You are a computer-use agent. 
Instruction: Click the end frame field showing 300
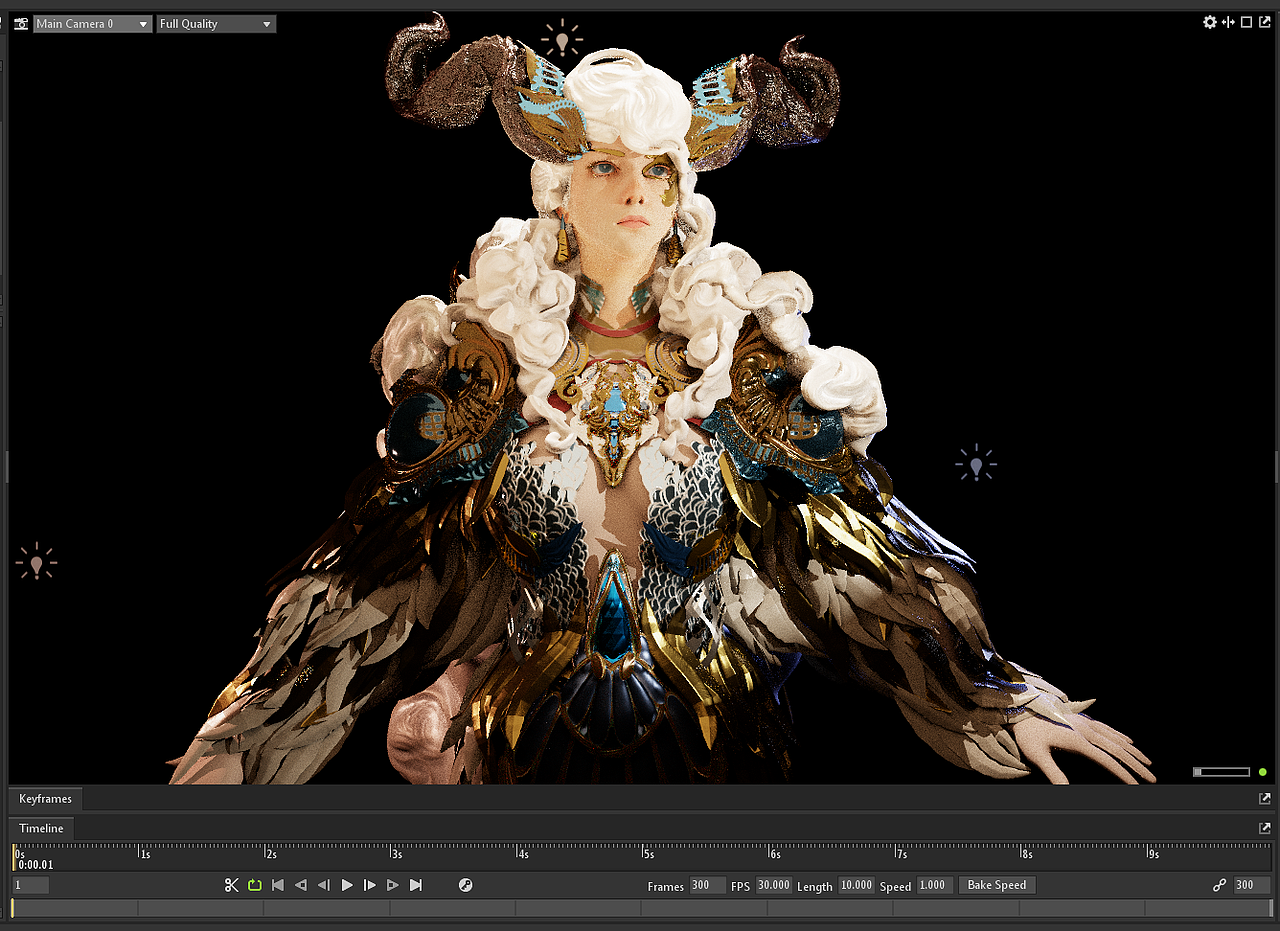1251,885
